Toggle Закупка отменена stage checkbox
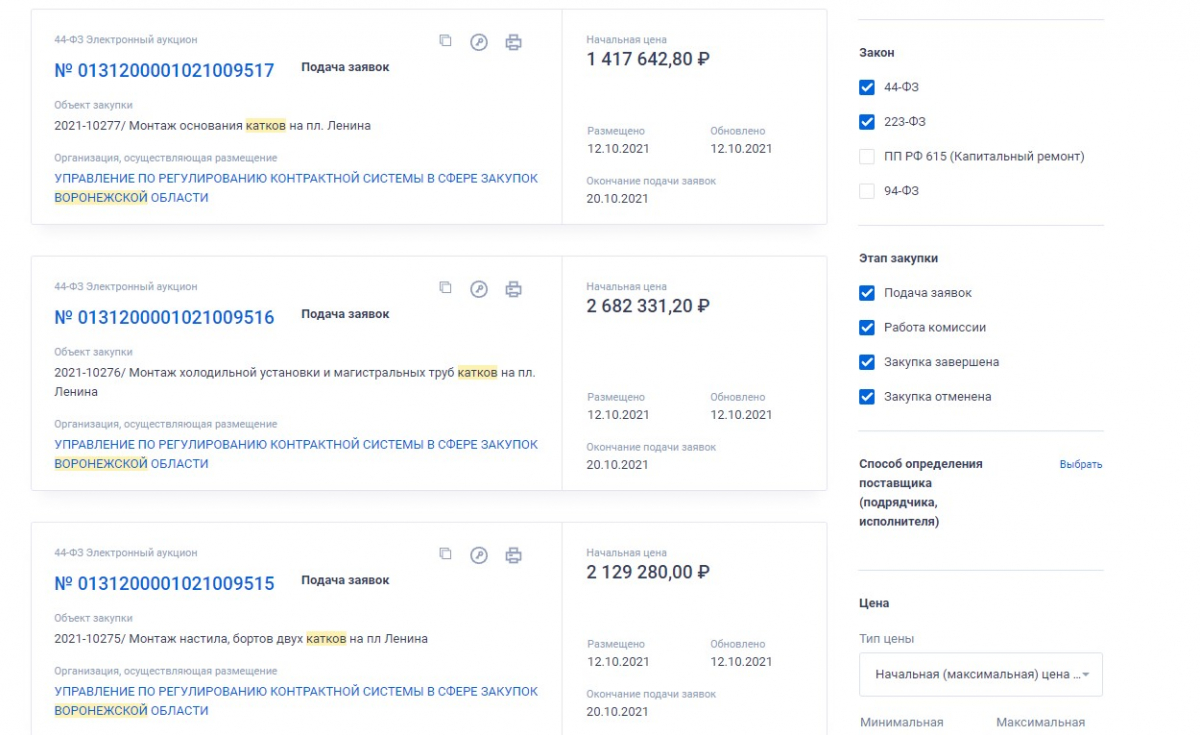1200x735 pixels. coord(867,397)
